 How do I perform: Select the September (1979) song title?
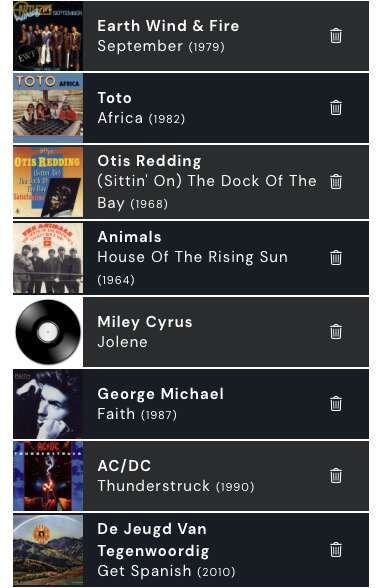click(161, 46)
